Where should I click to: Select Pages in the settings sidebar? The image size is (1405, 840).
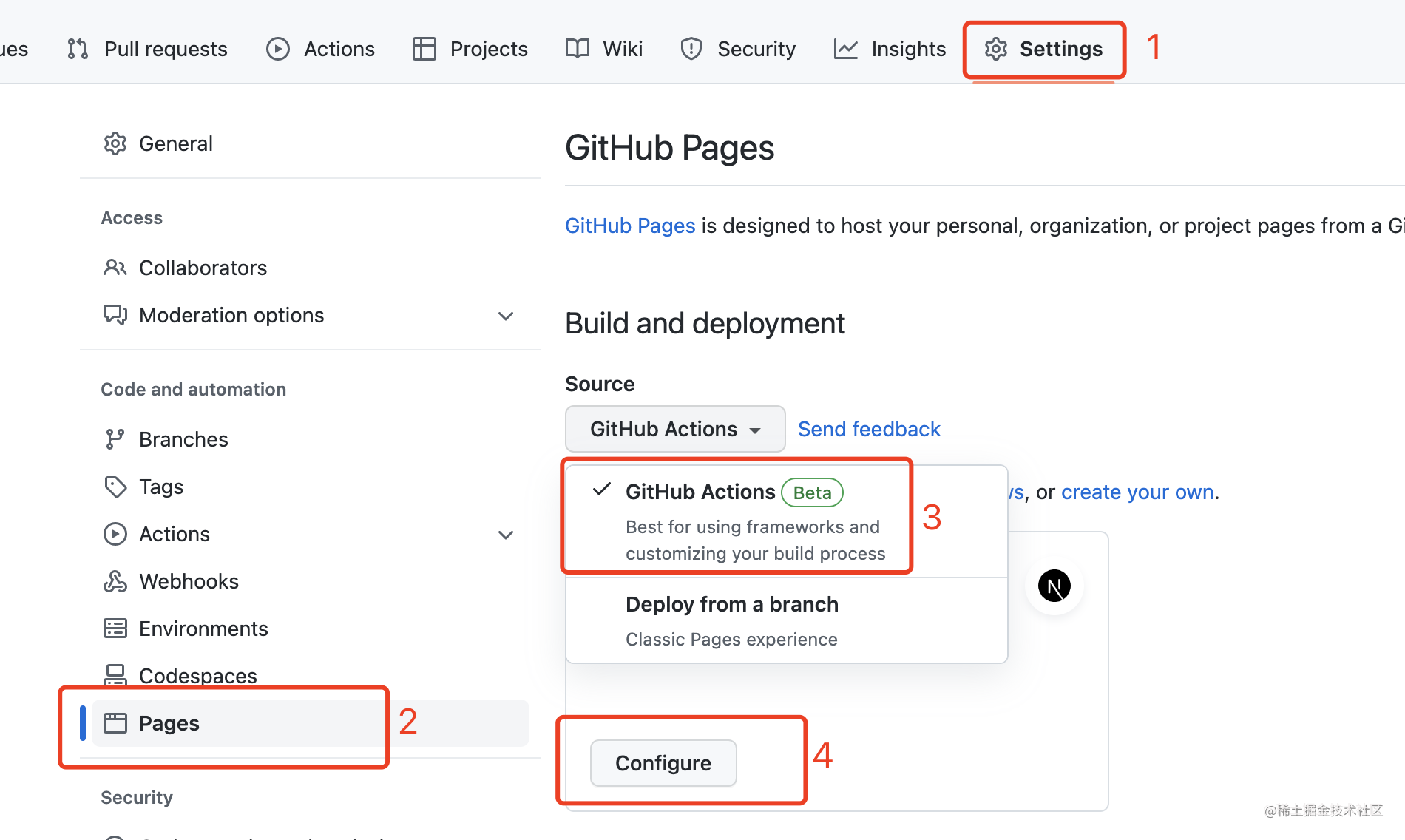311,723
